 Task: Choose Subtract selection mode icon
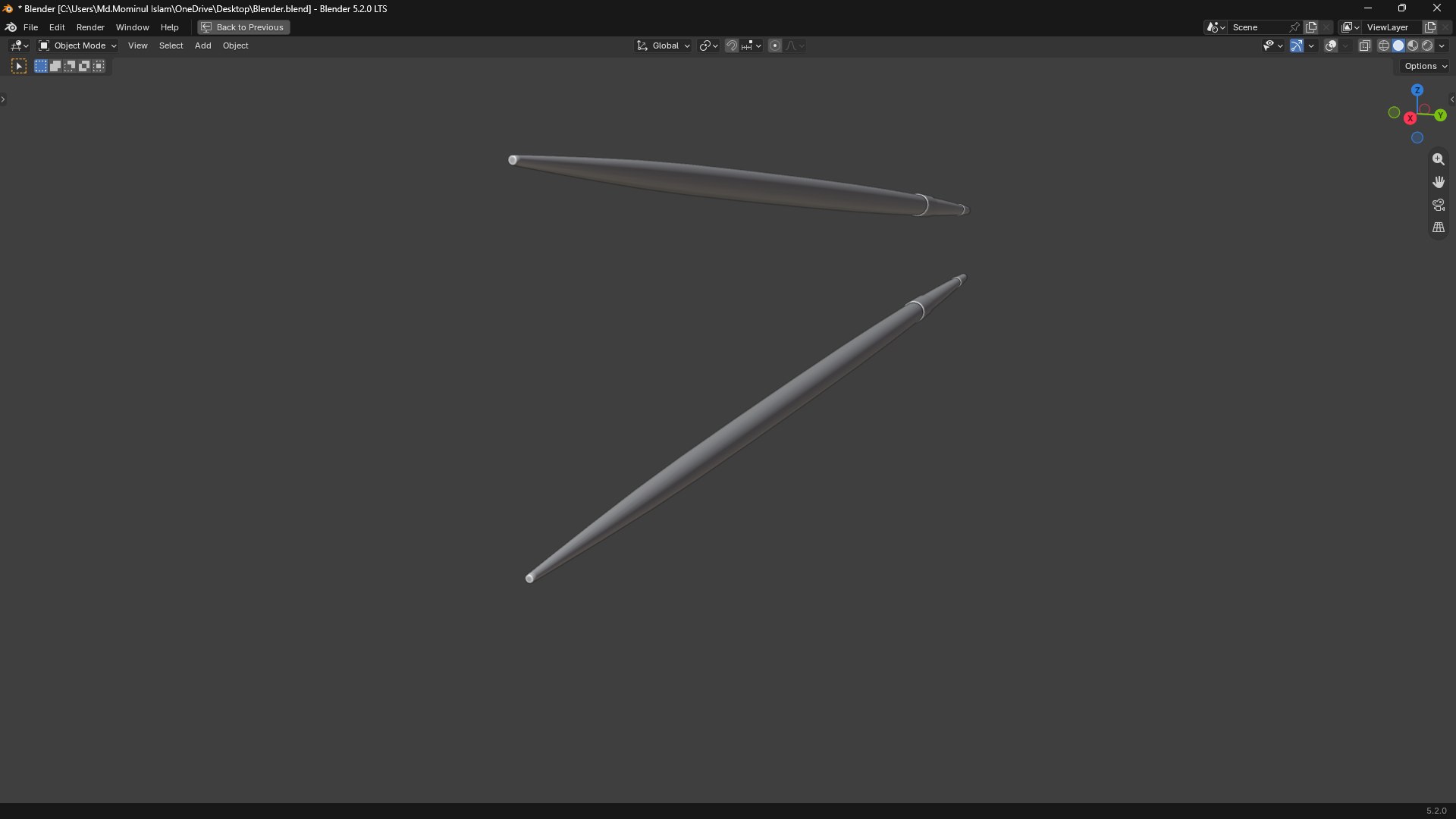[70, 67]
